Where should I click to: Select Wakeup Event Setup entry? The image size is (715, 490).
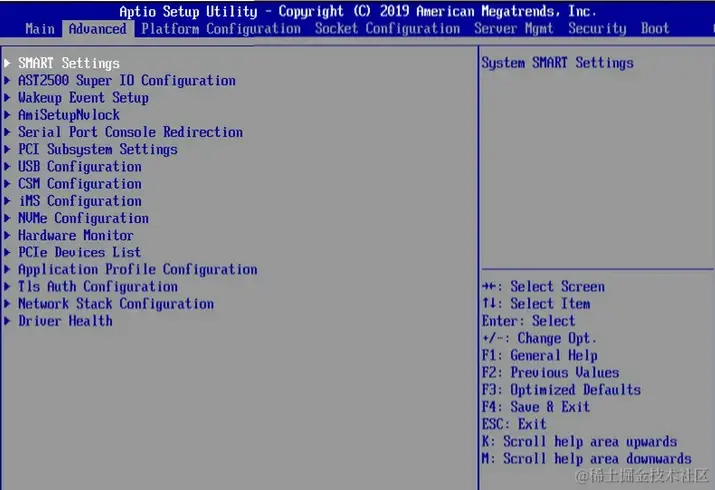[83, 98]
